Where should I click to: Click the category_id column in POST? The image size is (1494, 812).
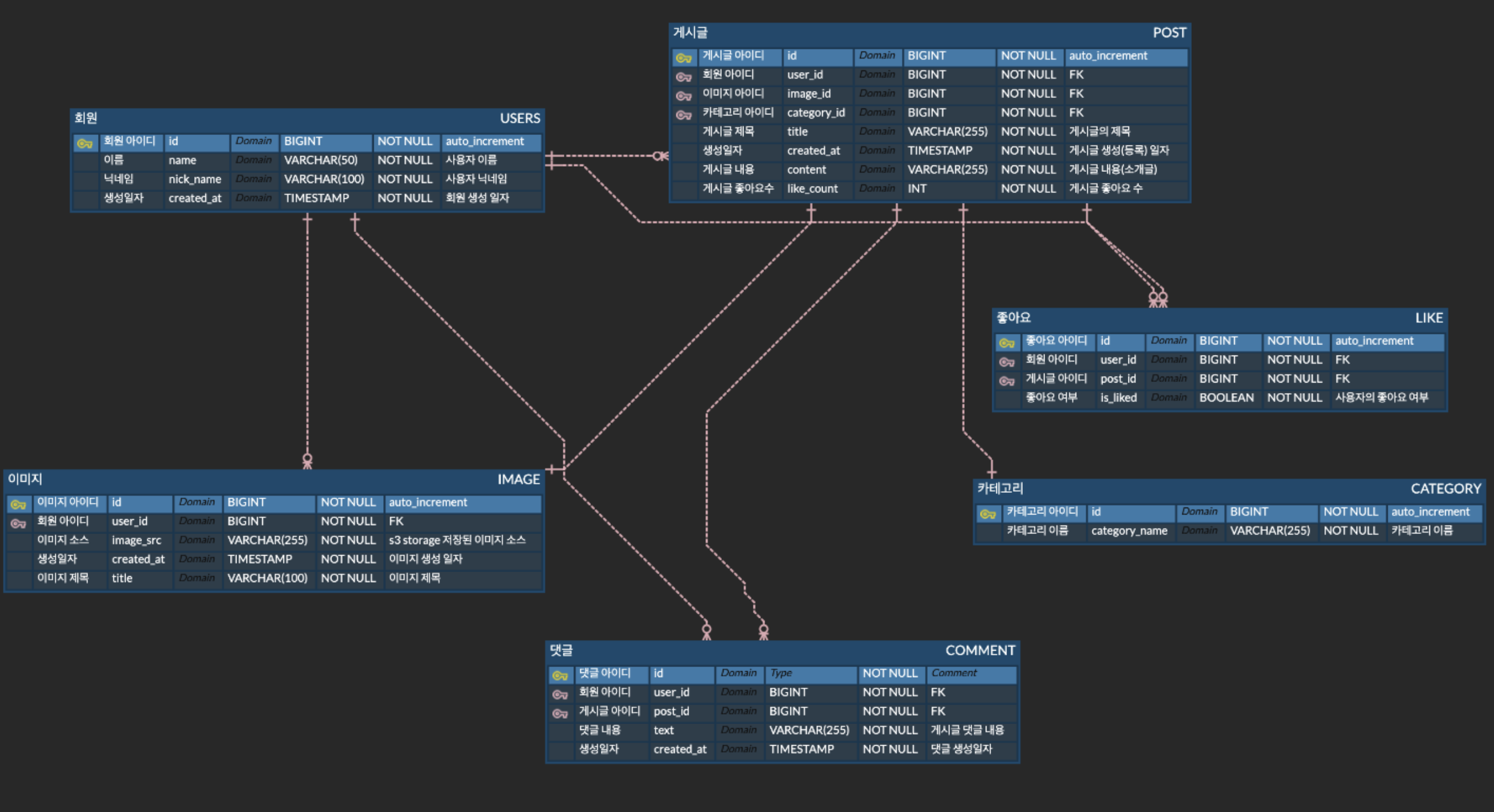816,112
